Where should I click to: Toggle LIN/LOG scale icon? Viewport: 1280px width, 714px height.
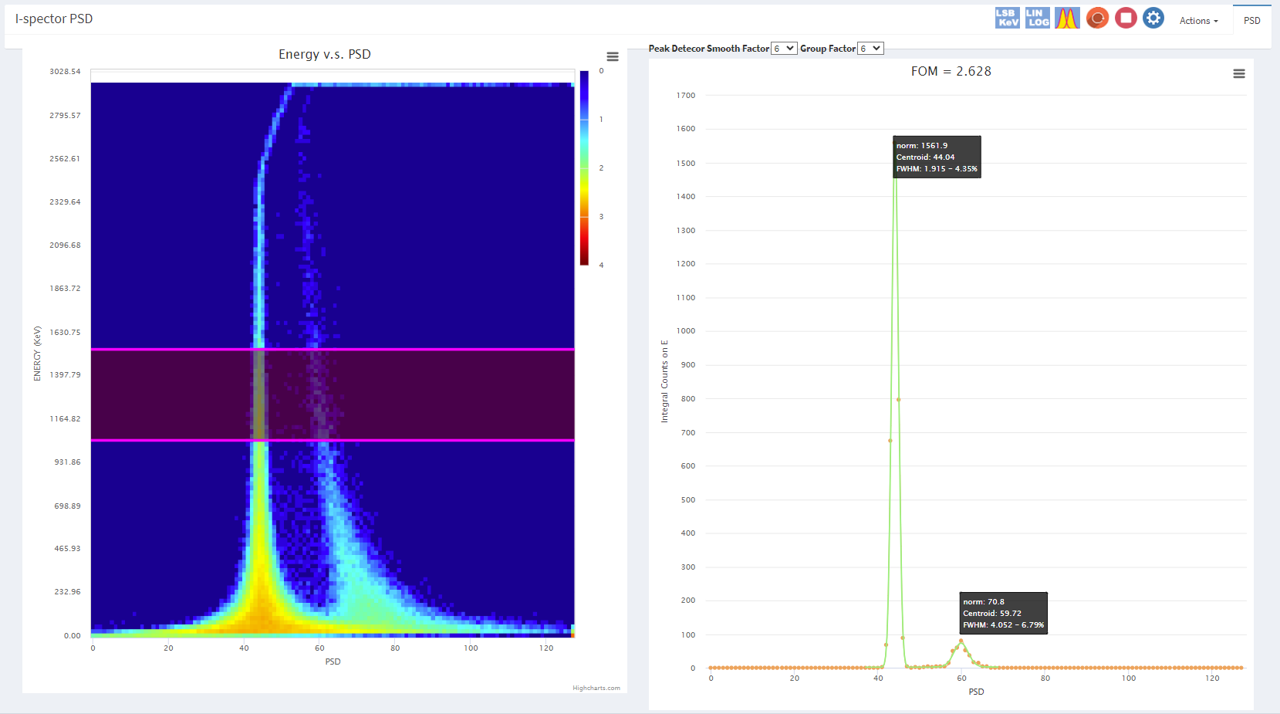[1038, 18]
